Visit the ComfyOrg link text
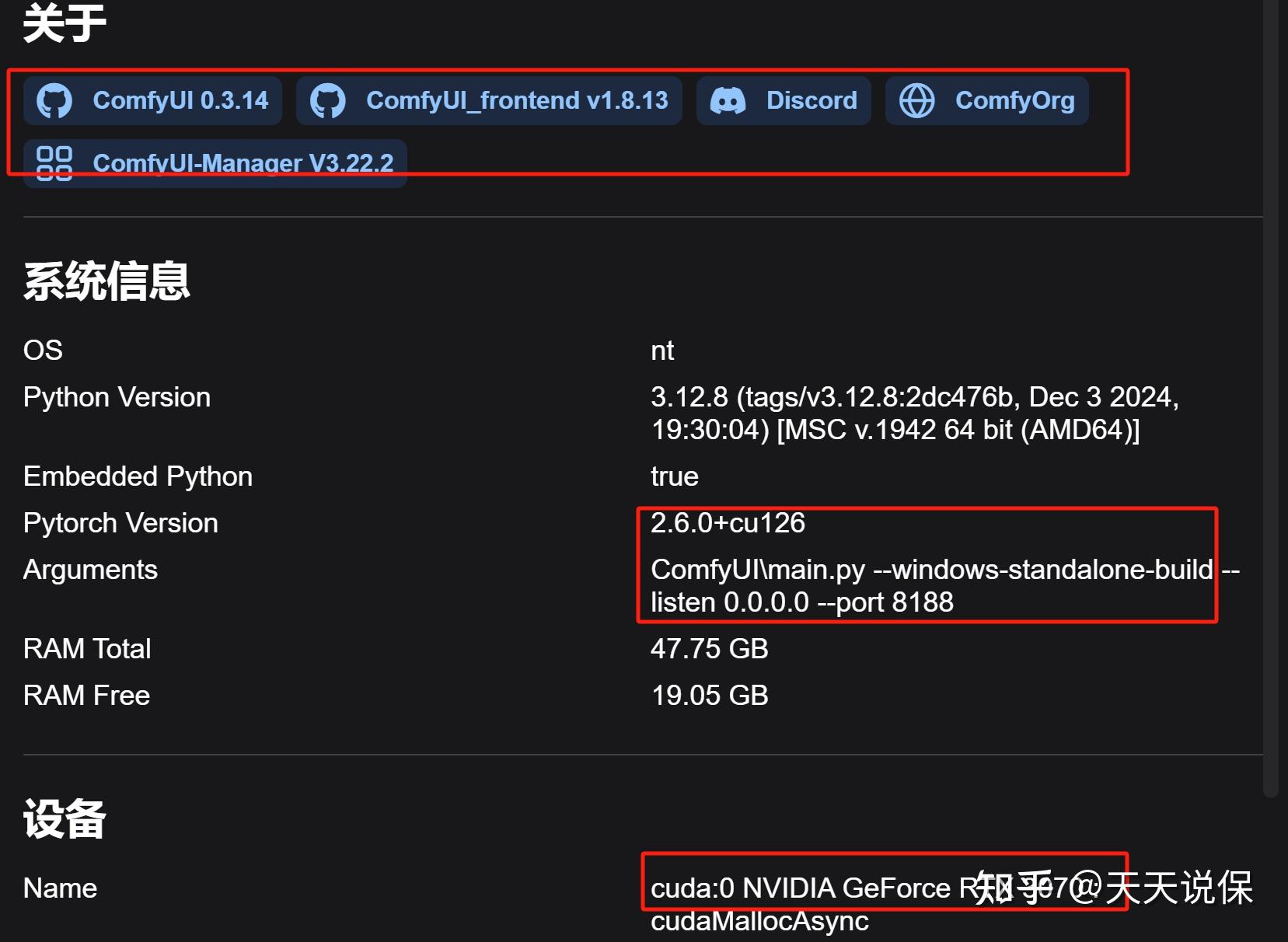Image resolution: width=1288 pixels, height=942 pixels. point(1014,101)
